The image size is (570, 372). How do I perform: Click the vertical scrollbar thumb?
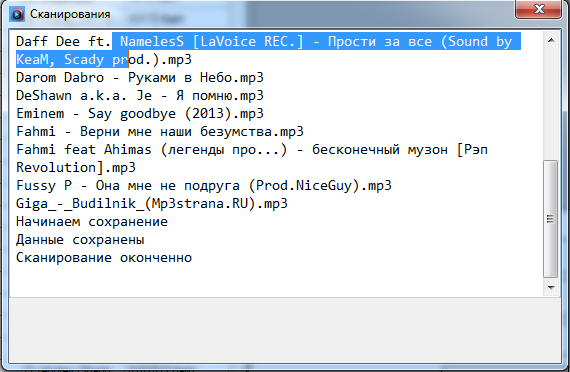tap(551, 219)
